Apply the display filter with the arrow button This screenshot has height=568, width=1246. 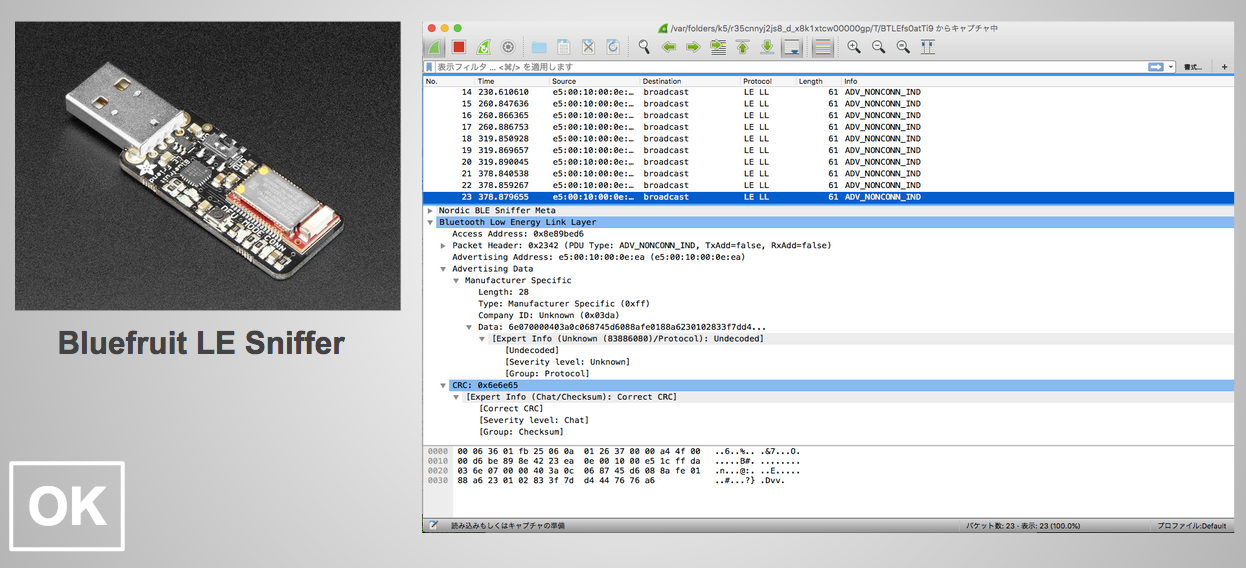[1156, 67]
